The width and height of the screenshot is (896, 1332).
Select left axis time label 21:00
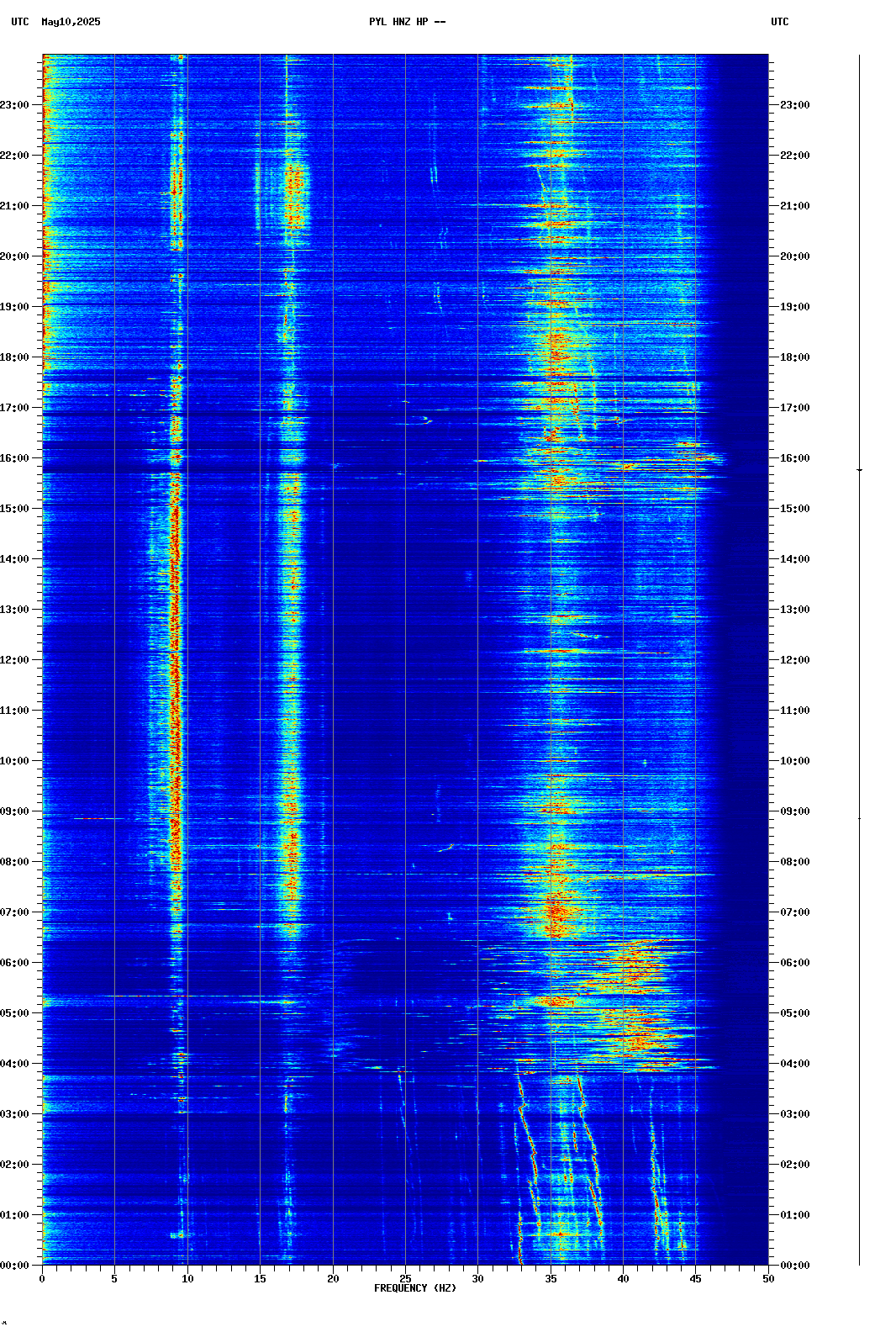[14, 206]
